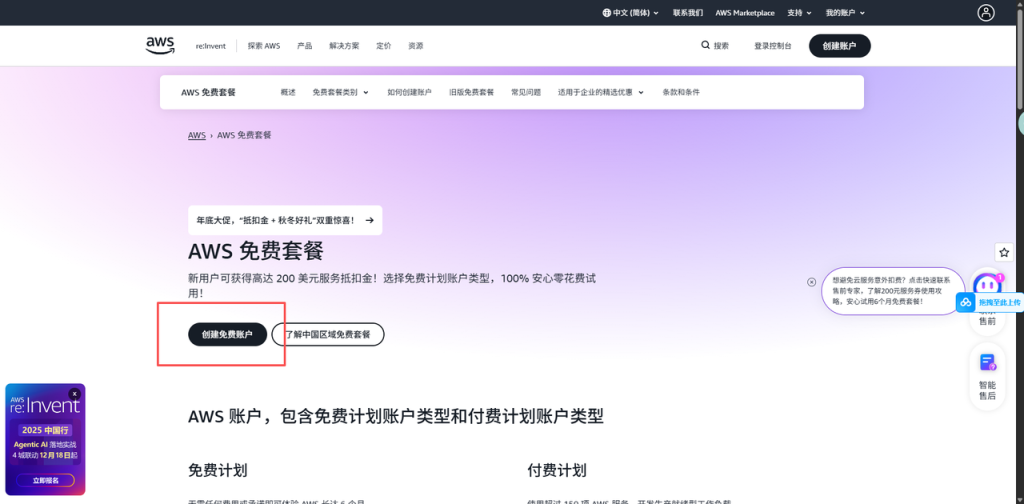Click the 拖拽至此上传 cloud upload icon
The image size is (1024, 504).
click(x=967, y=302)
